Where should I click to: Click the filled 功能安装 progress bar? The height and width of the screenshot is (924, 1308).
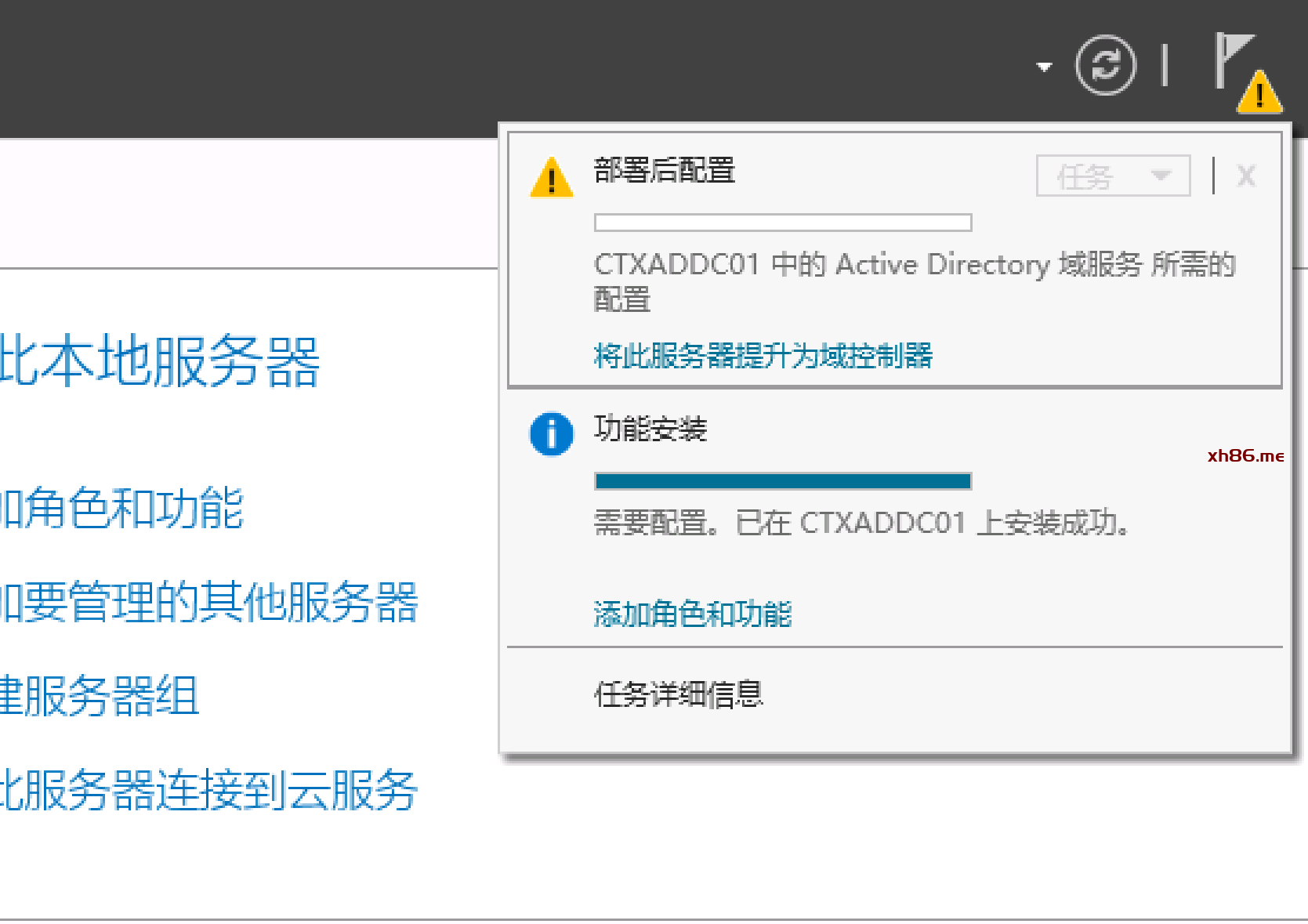(x=783, y=481)
